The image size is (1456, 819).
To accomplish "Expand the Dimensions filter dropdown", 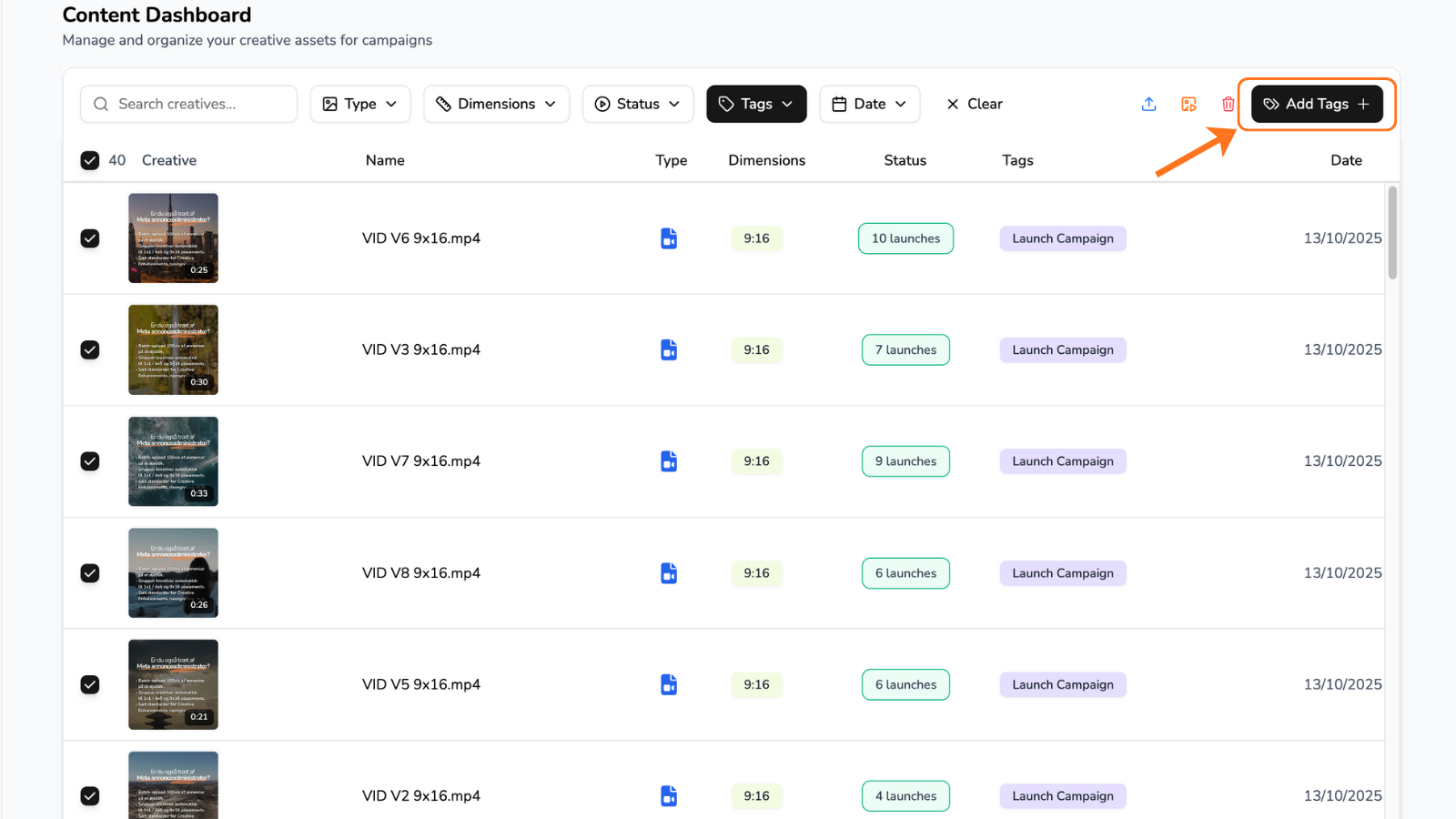I will (496, 104).
